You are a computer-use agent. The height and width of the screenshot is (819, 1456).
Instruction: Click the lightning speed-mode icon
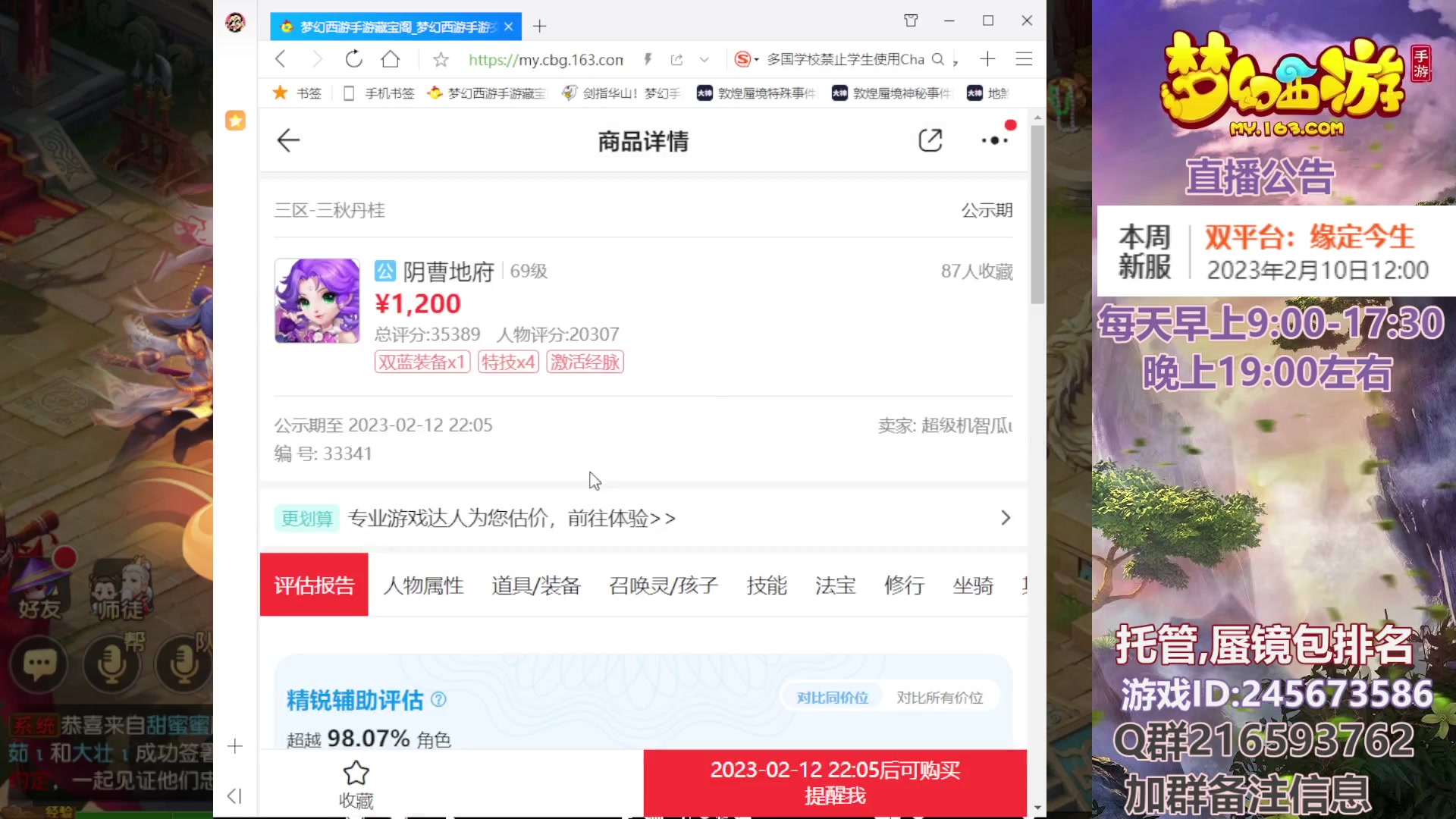click(x=648, y=59)
